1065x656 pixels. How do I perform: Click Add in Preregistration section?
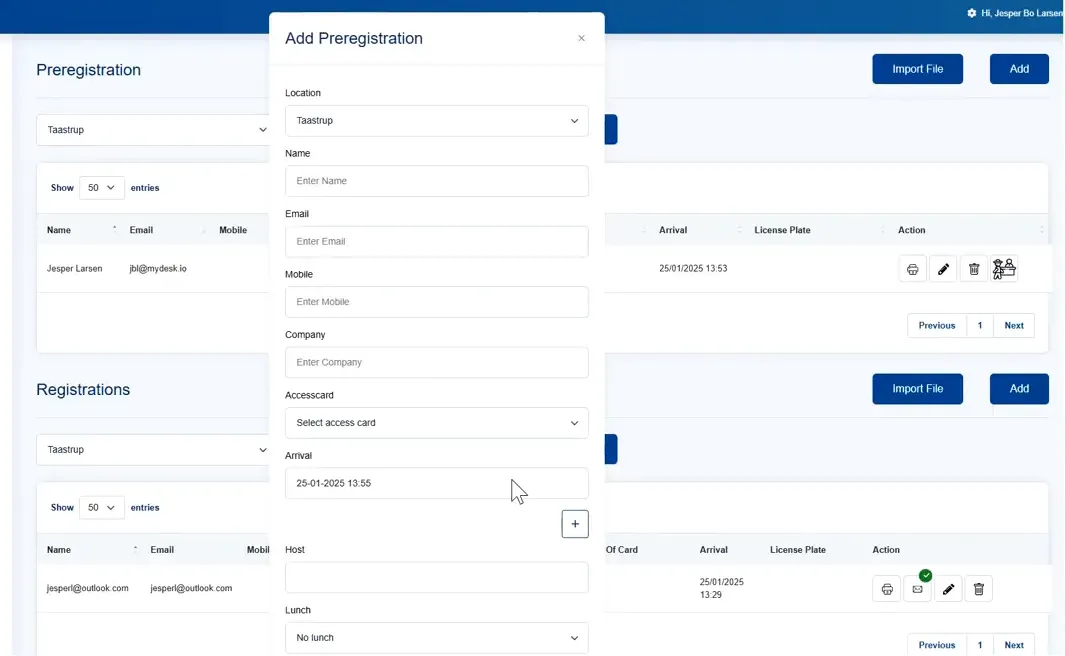tap(1019, 69)
